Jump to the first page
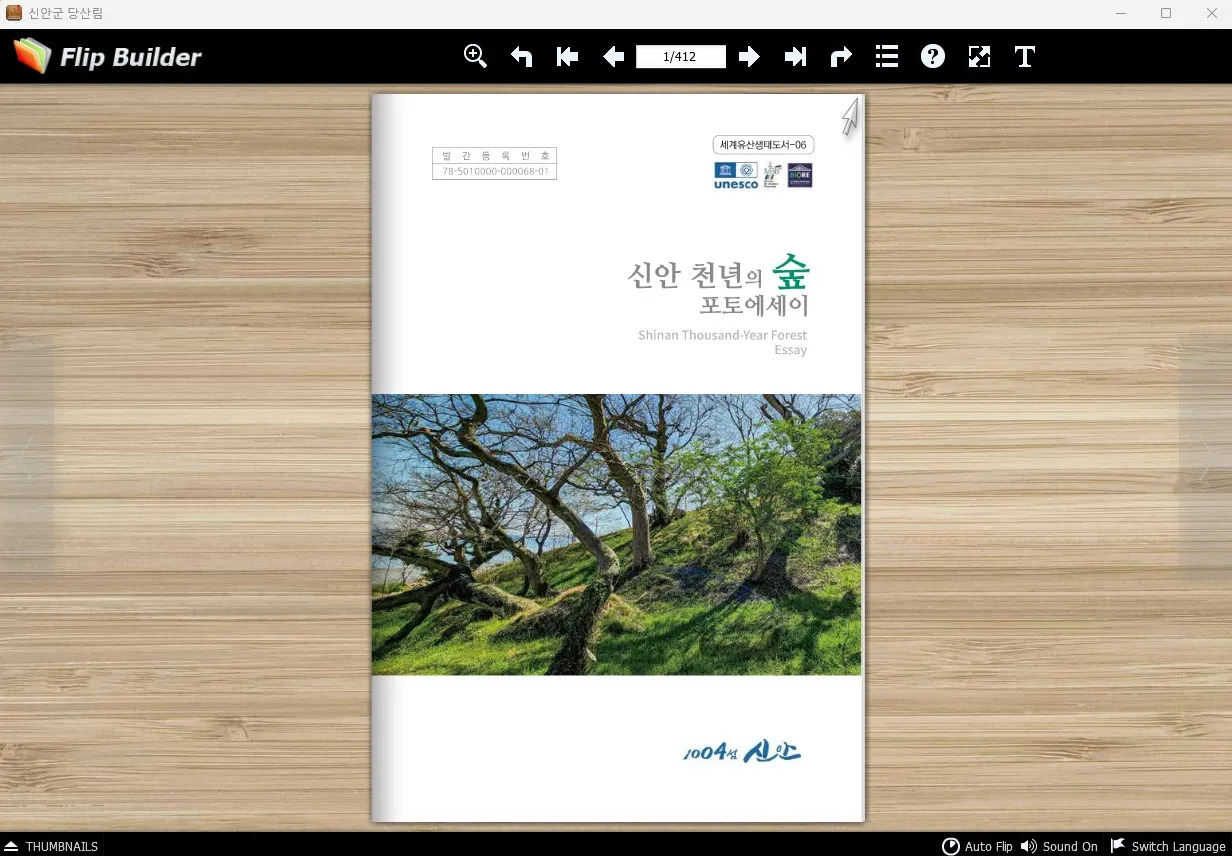The image size is (1232, 856). [x=567, y=57]
